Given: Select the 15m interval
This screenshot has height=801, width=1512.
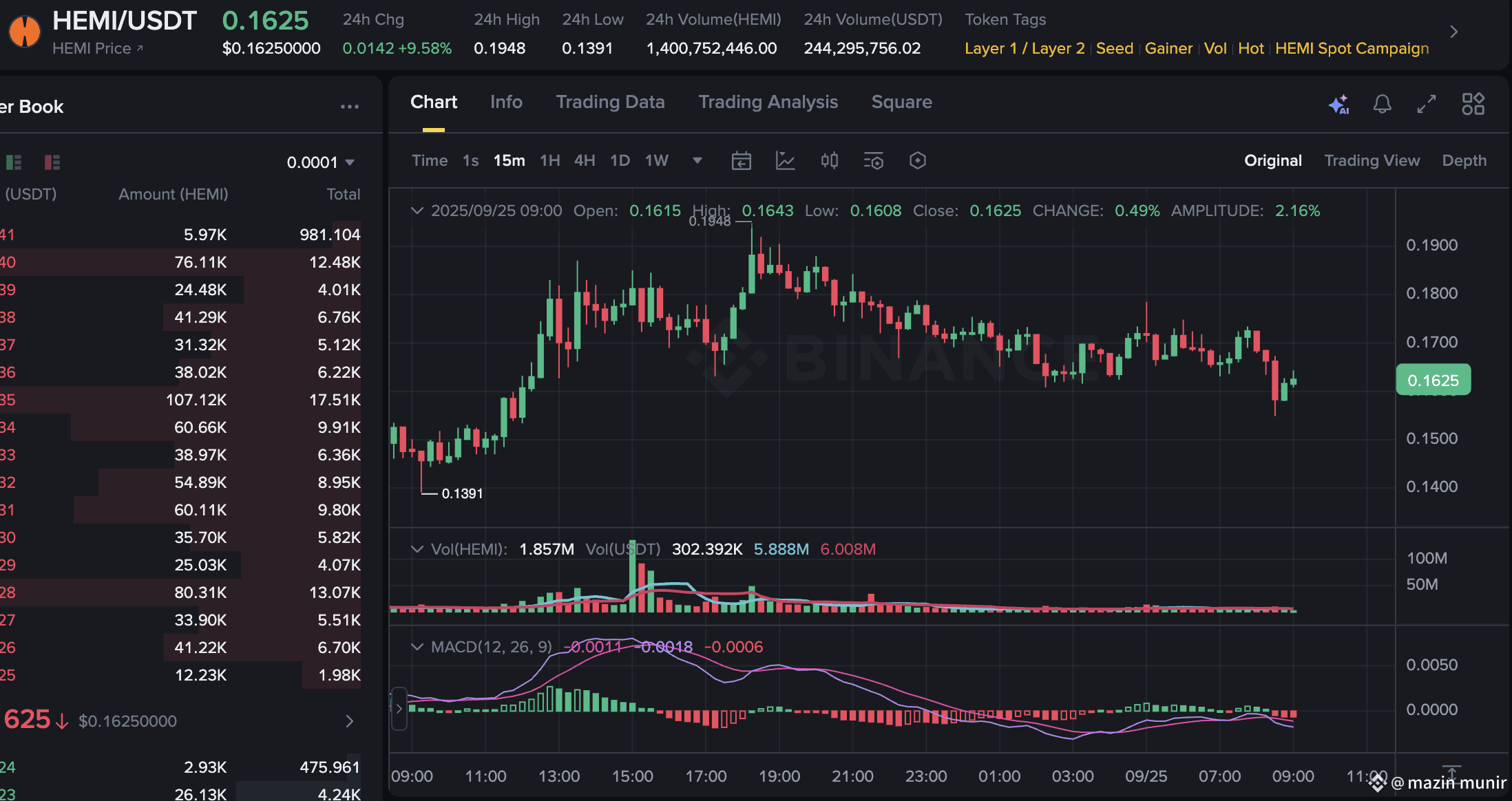Looking at the screenshot, I should pyautogui.click(x=510, y=161).
